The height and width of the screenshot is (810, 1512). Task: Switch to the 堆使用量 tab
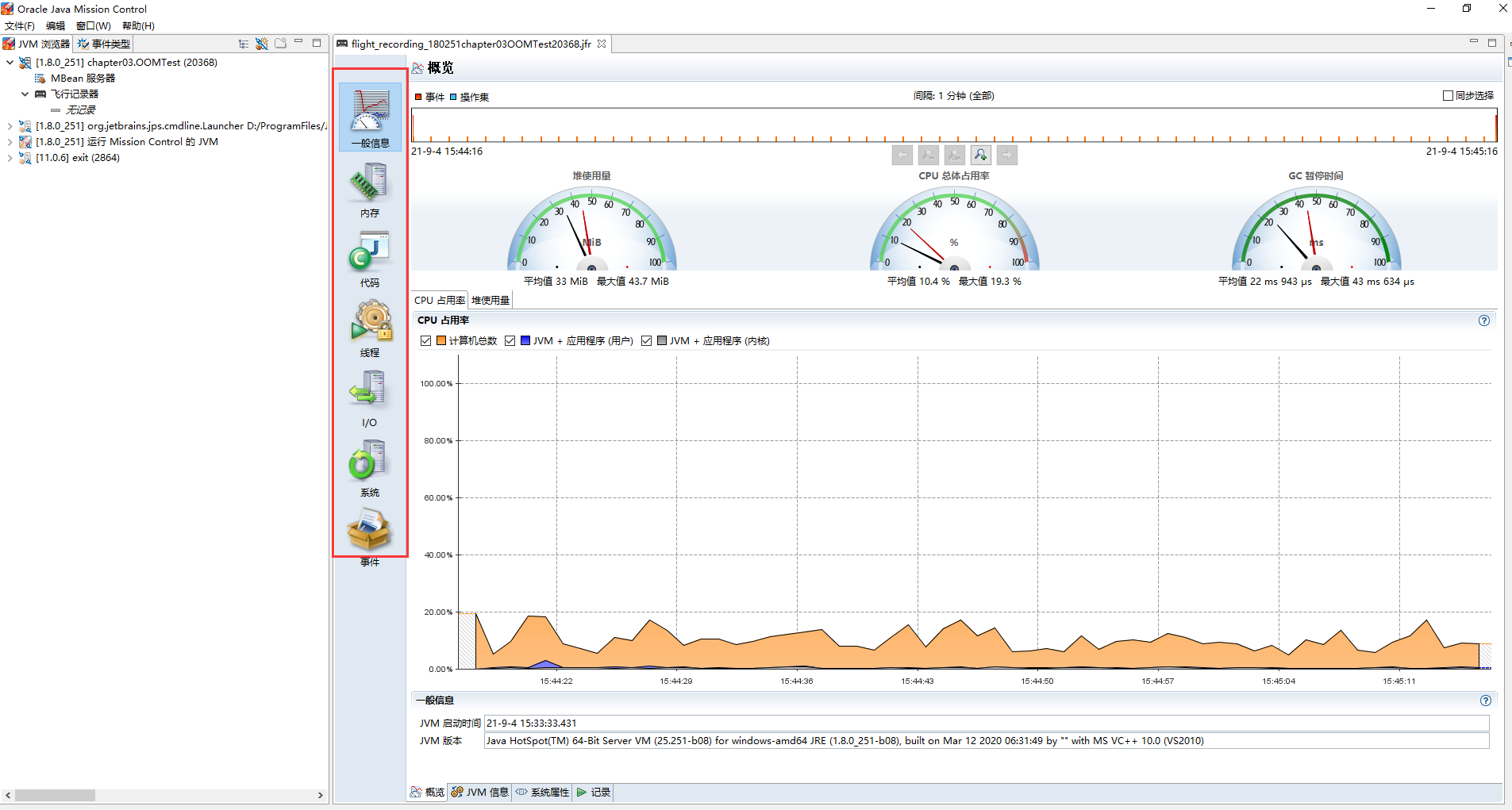tap(490, 300)
